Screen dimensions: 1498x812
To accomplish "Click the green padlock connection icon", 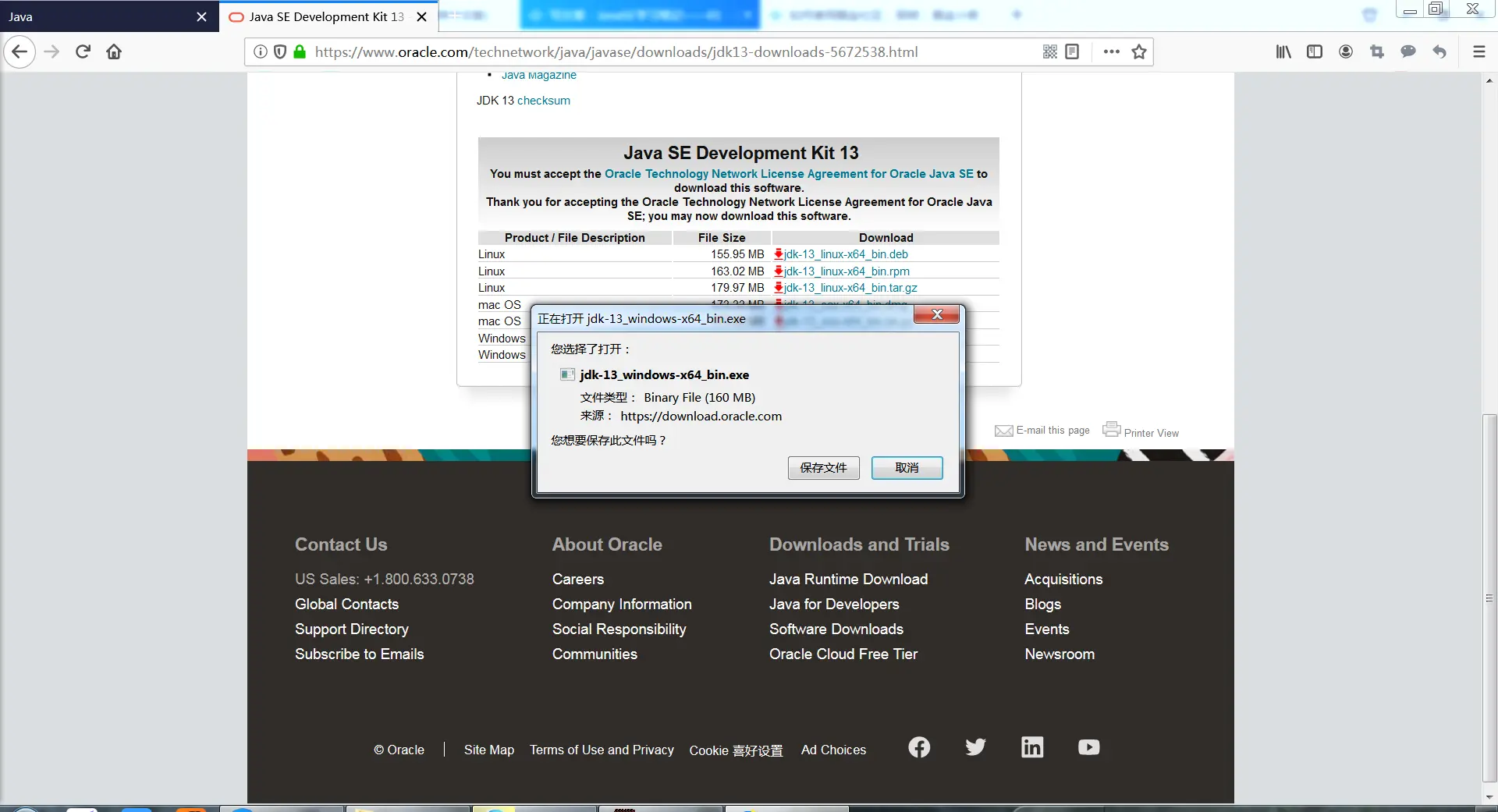I will click(x=300, y=52).
